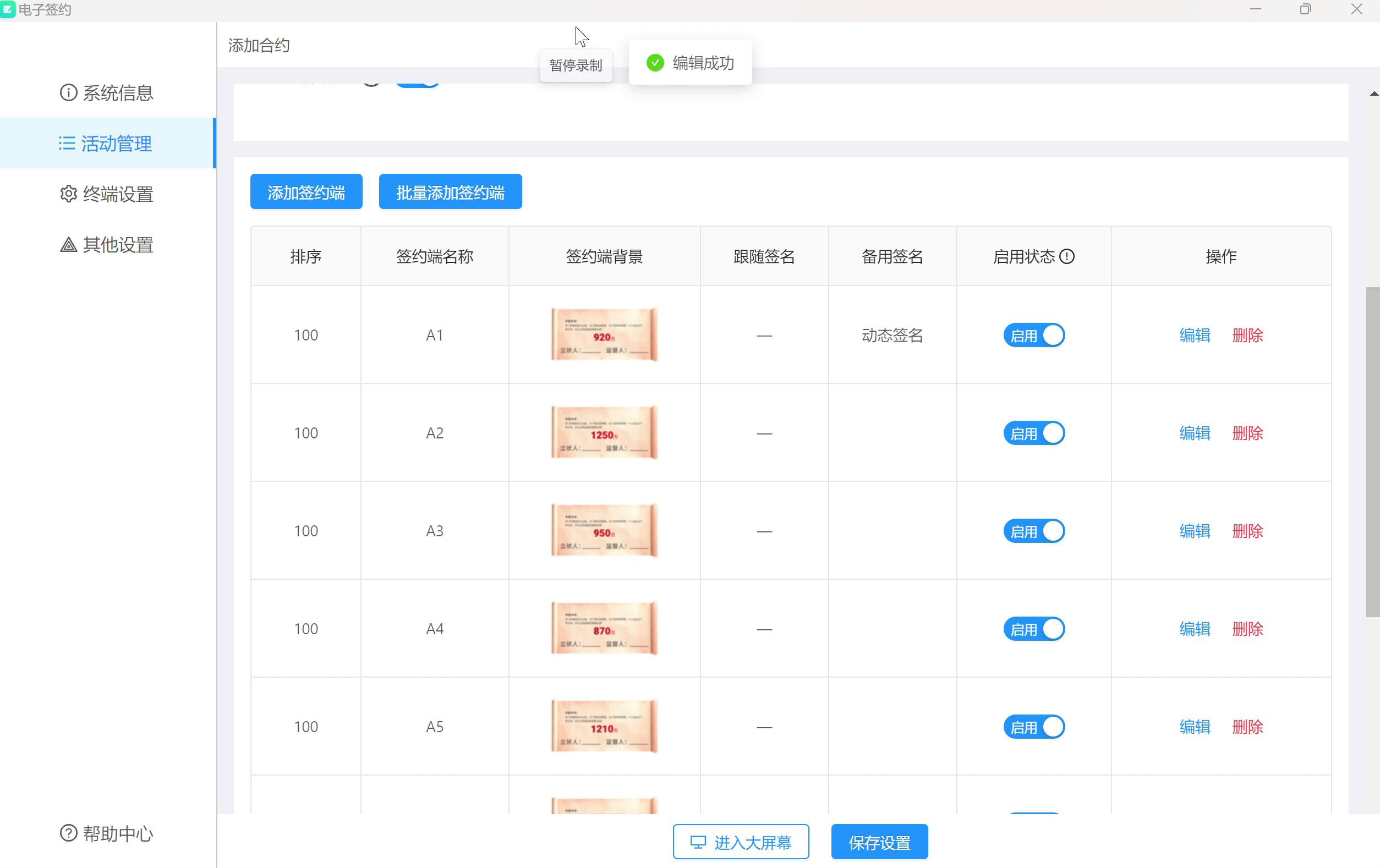Click the 电子签约 app icon in title bar
This screenshot has height=868, width=1380.
coord(8,9)
